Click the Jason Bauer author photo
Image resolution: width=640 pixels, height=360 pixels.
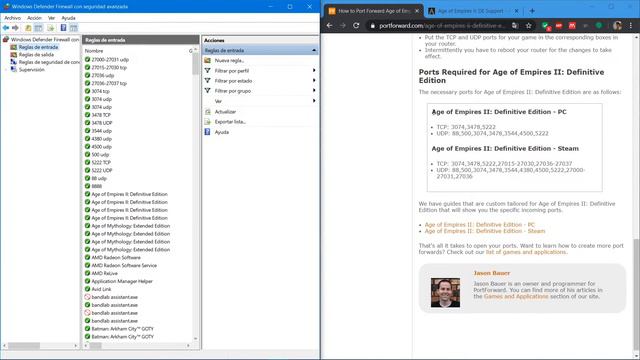click(x=445, y=293)
